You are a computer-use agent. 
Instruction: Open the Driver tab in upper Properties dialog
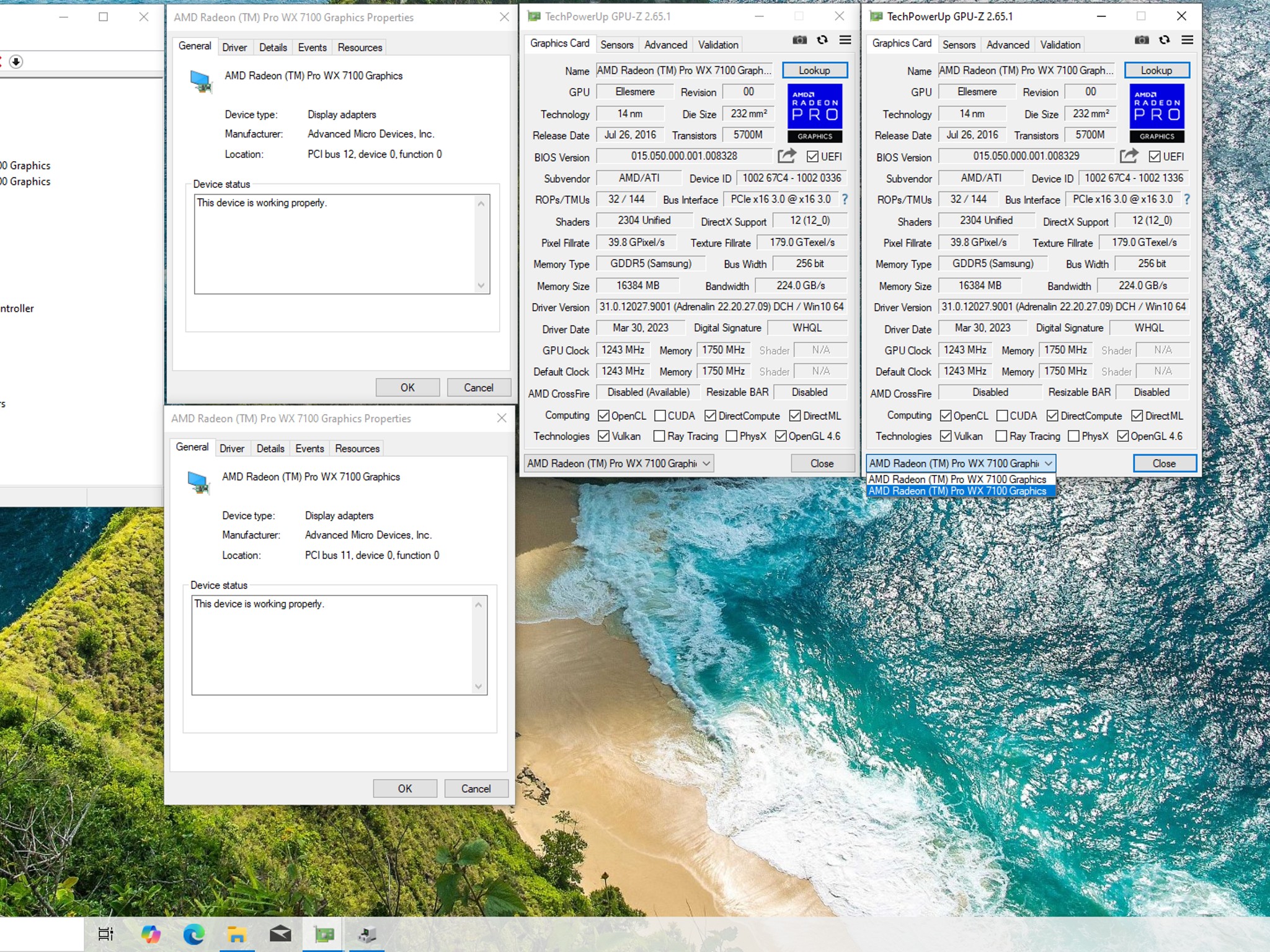[234, 47]
